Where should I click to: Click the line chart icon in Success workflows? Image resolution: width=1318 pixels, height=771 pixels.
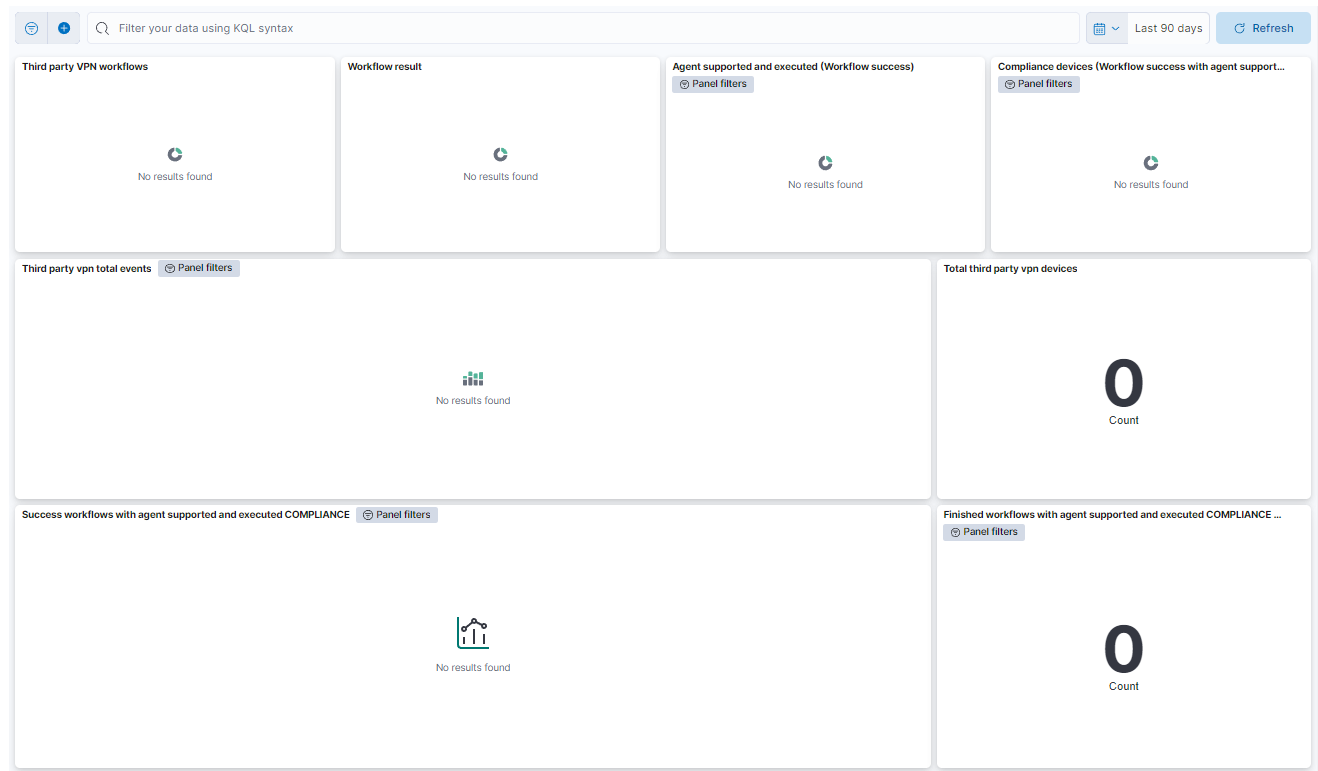tap(473, 633)
